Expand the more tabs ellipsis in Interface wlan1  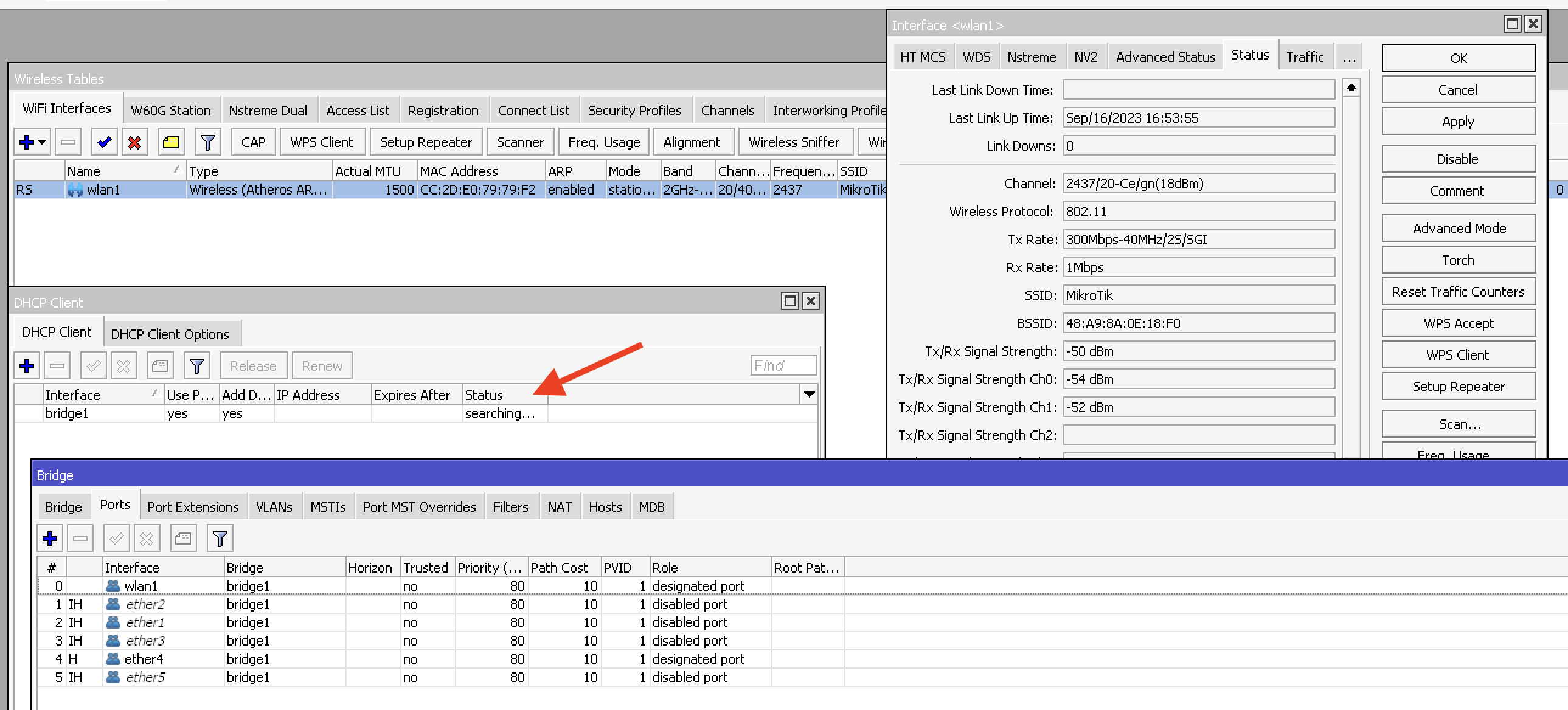point(1350,57)
